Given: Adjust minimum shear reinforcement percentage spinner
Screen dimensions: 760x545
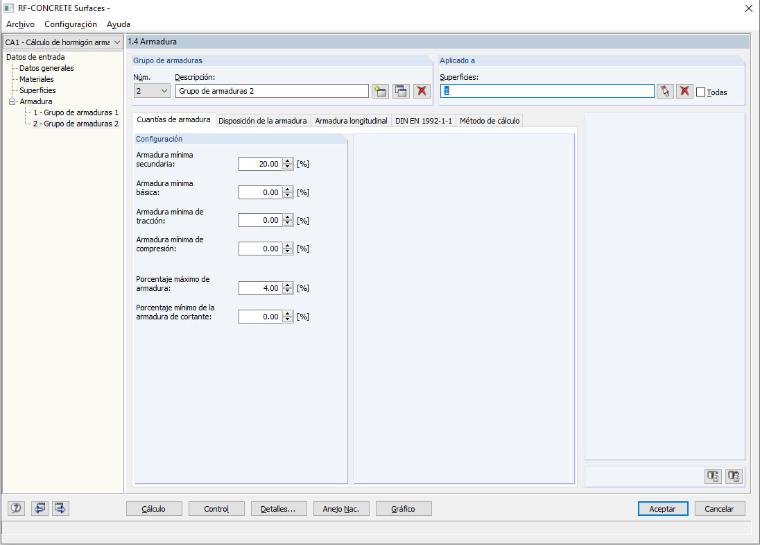Looking at the screenshot, I should pos(288,317).
